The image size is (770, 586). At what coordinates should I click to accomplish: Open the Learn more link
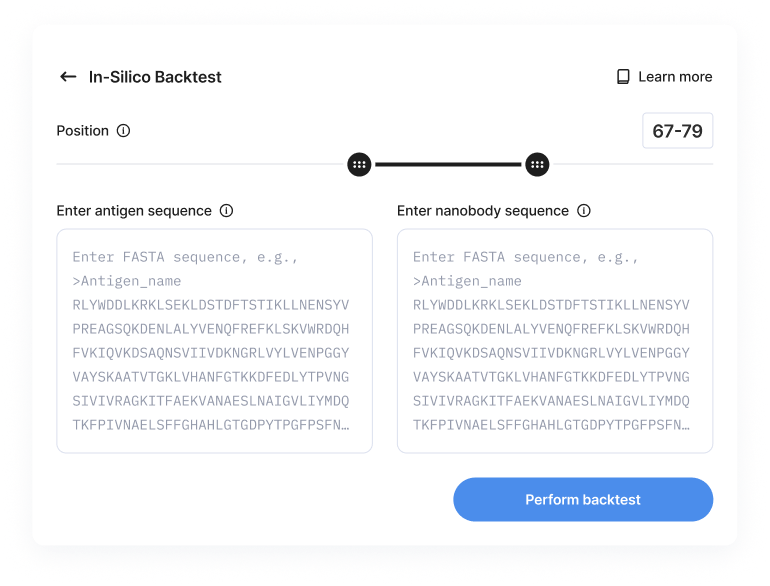pos(675,77)
